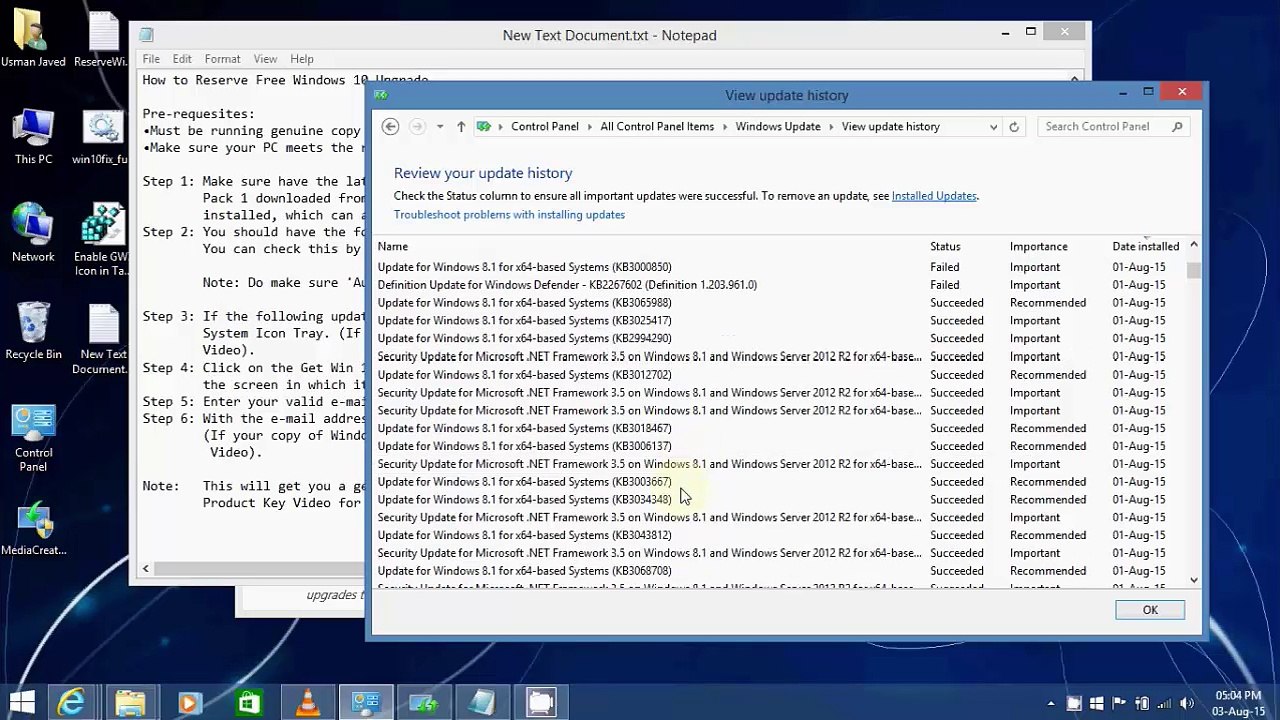Click the update list vertical scrollbar thumb

pos(1194,270)
